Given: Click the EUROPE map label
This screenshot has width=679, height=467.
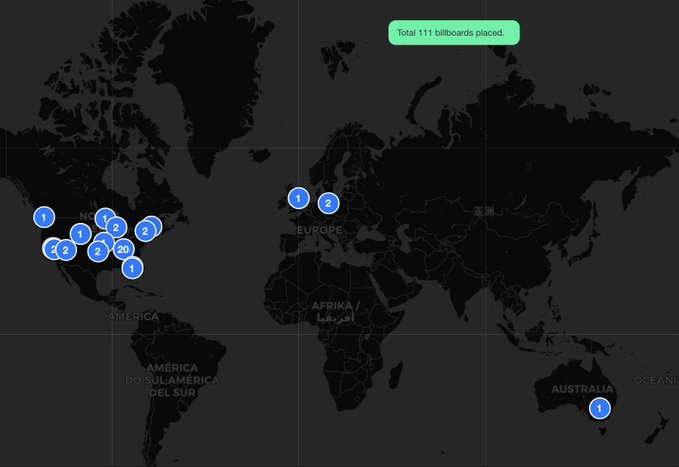Looking at the screenshot, I should (320, 230).
